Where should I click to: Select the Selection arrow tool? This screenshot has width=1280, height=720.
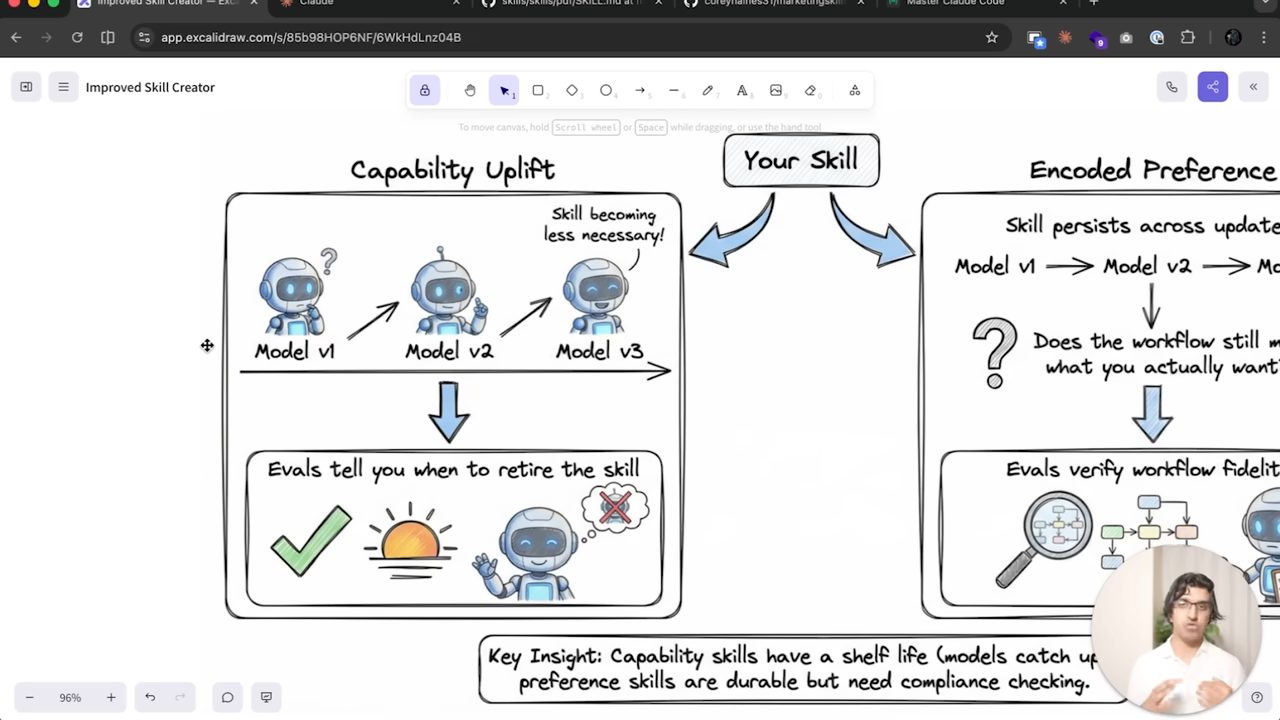504,90
